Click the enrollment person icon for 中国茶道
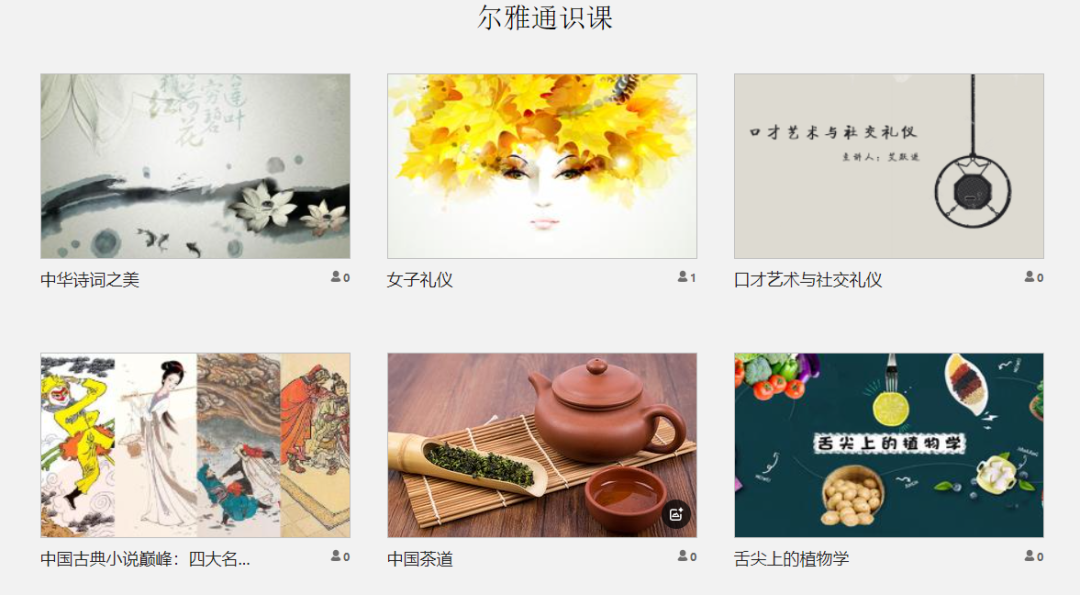1080x595 pixels. coord(683,556)
